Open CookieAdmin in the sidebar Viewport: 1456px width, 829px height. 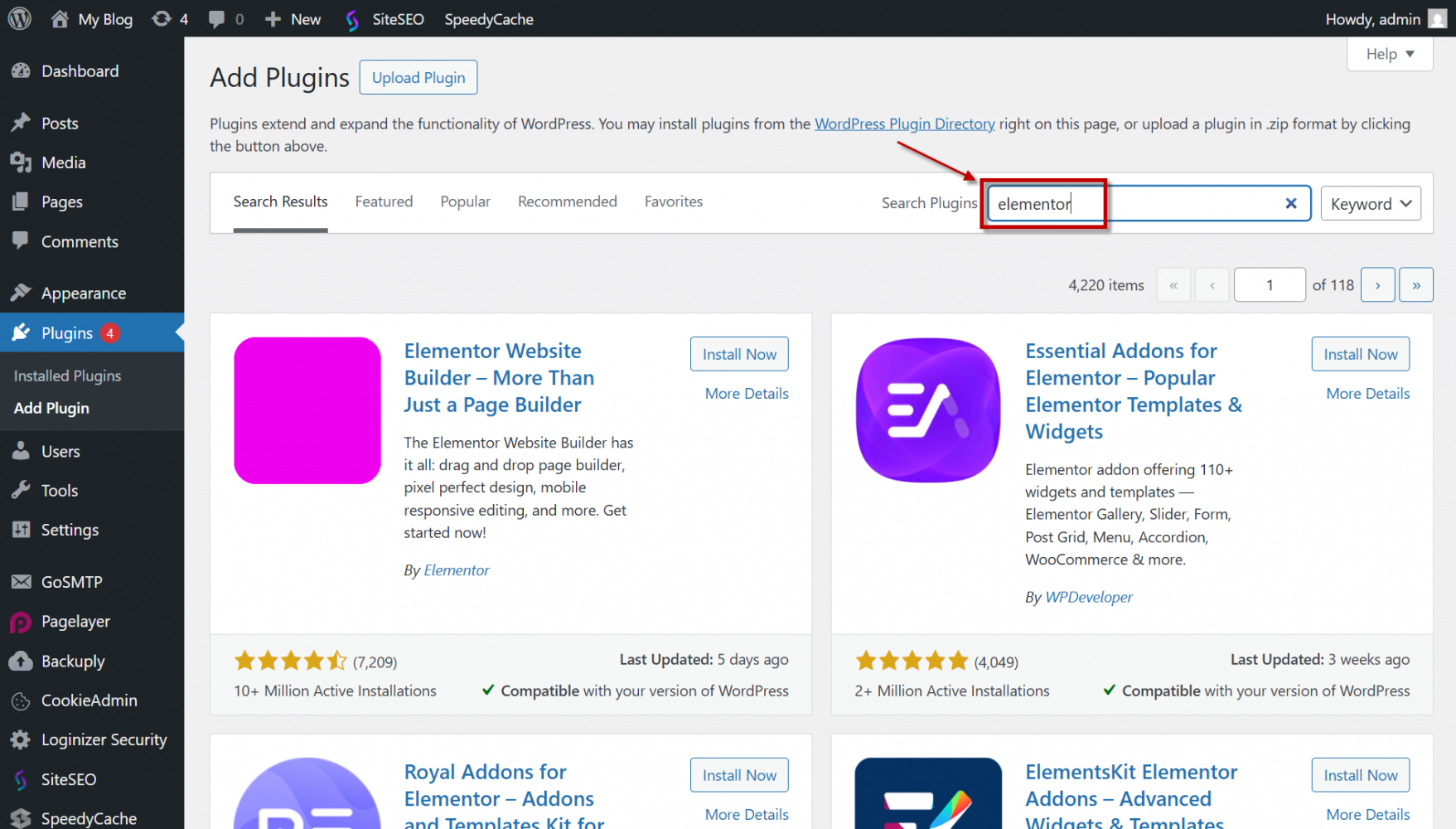click(x=89, y=701)
